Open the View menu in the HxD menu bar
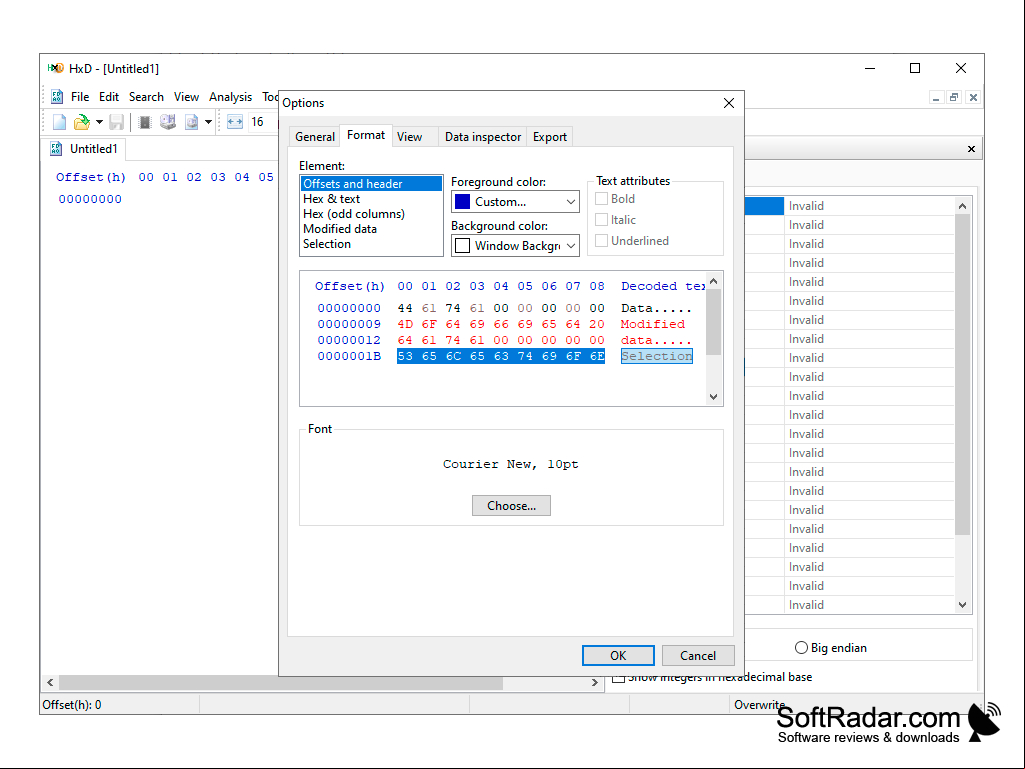 click(x=186, y=97)
